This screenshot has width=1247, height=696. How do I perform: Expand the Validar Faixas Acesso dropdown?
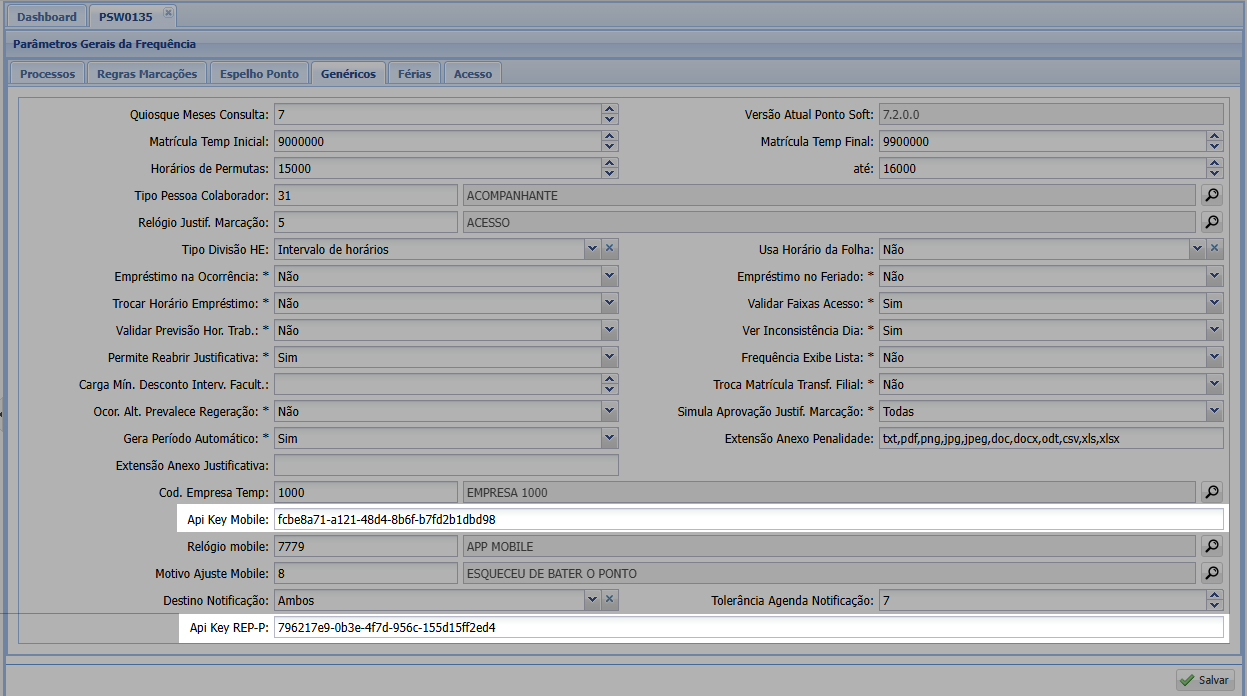[1215, 303]
